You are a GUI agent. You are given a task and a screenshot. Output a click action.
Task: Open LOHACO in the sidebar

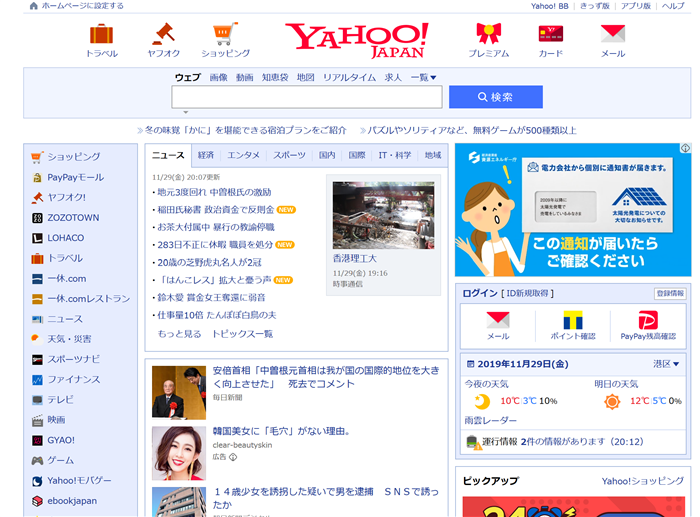click(66, 238)
